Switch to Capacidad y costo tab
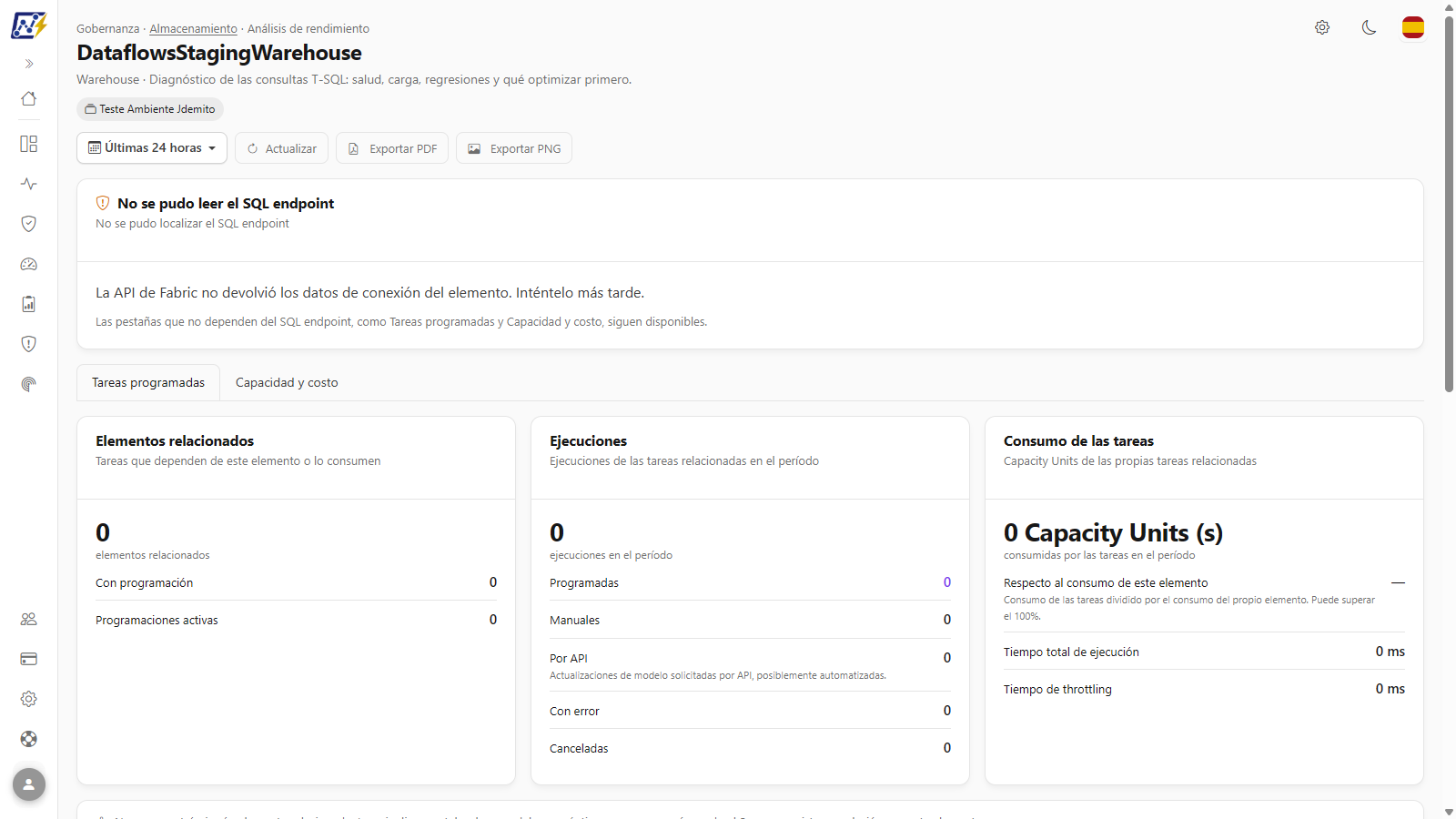1456x819 pixels. click(287, 383)
